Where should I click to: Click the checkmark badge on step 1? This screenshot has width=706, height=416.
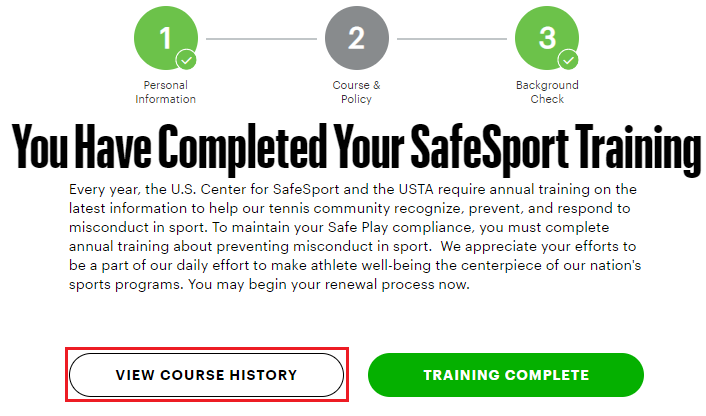[x=186, y=59]
